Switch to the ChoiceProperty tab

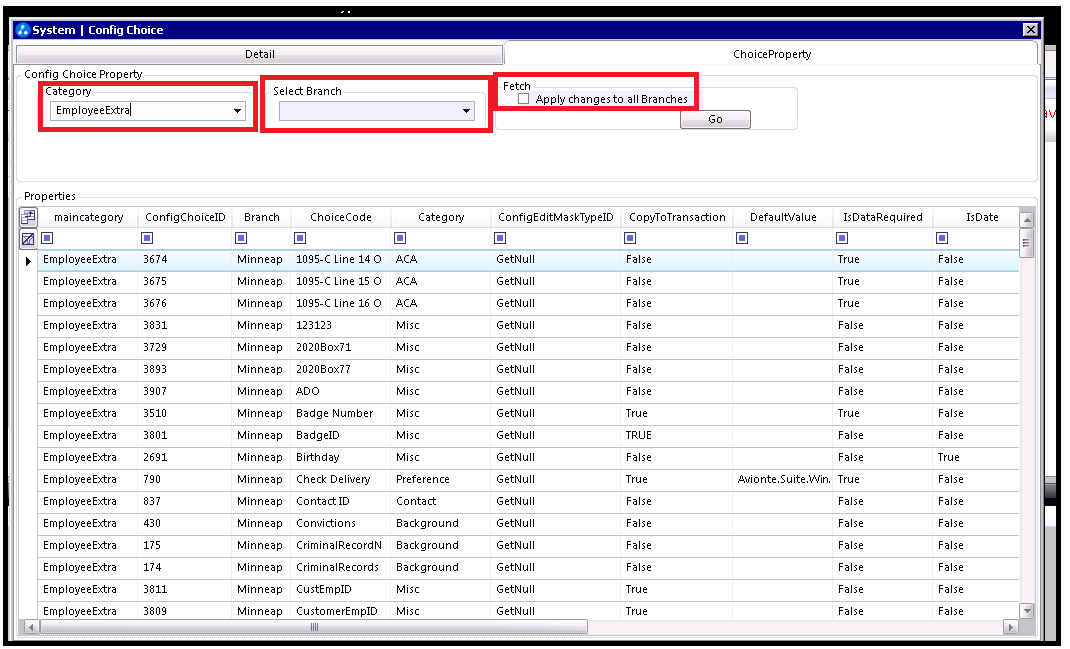click(x=772, y=54)
